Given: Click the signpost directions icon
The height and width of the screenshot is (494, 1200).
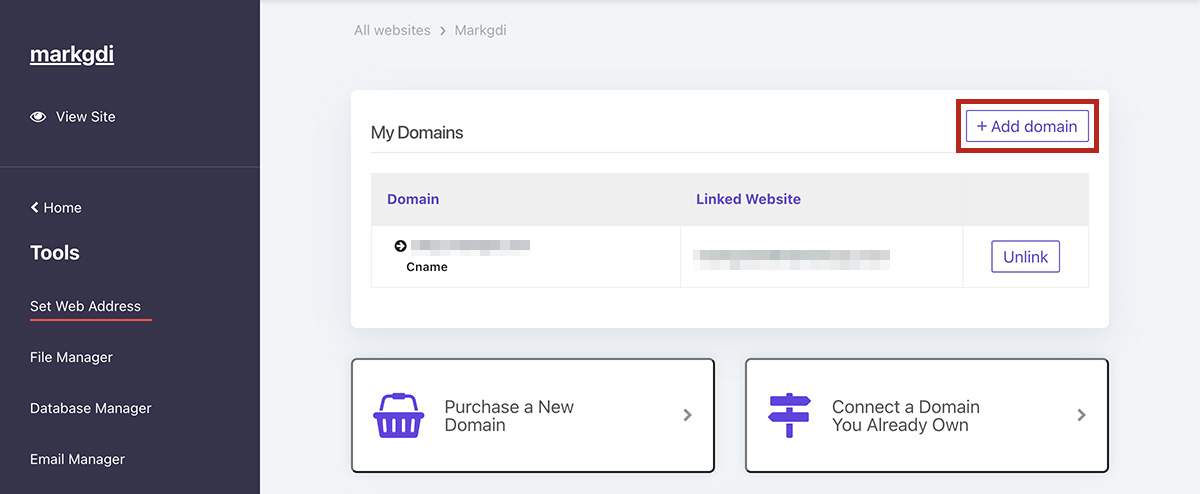Looking at the screenshot, I should (789, 415).
